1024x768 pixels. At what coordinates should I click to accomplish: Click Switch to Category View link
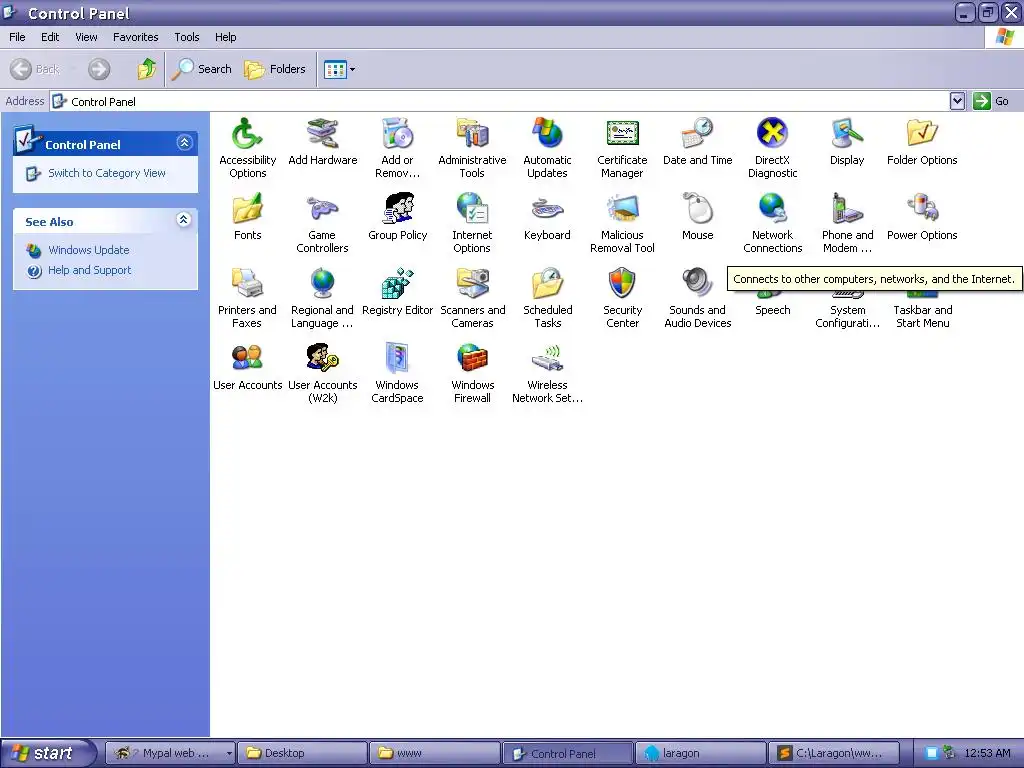[x=106, y=173]
